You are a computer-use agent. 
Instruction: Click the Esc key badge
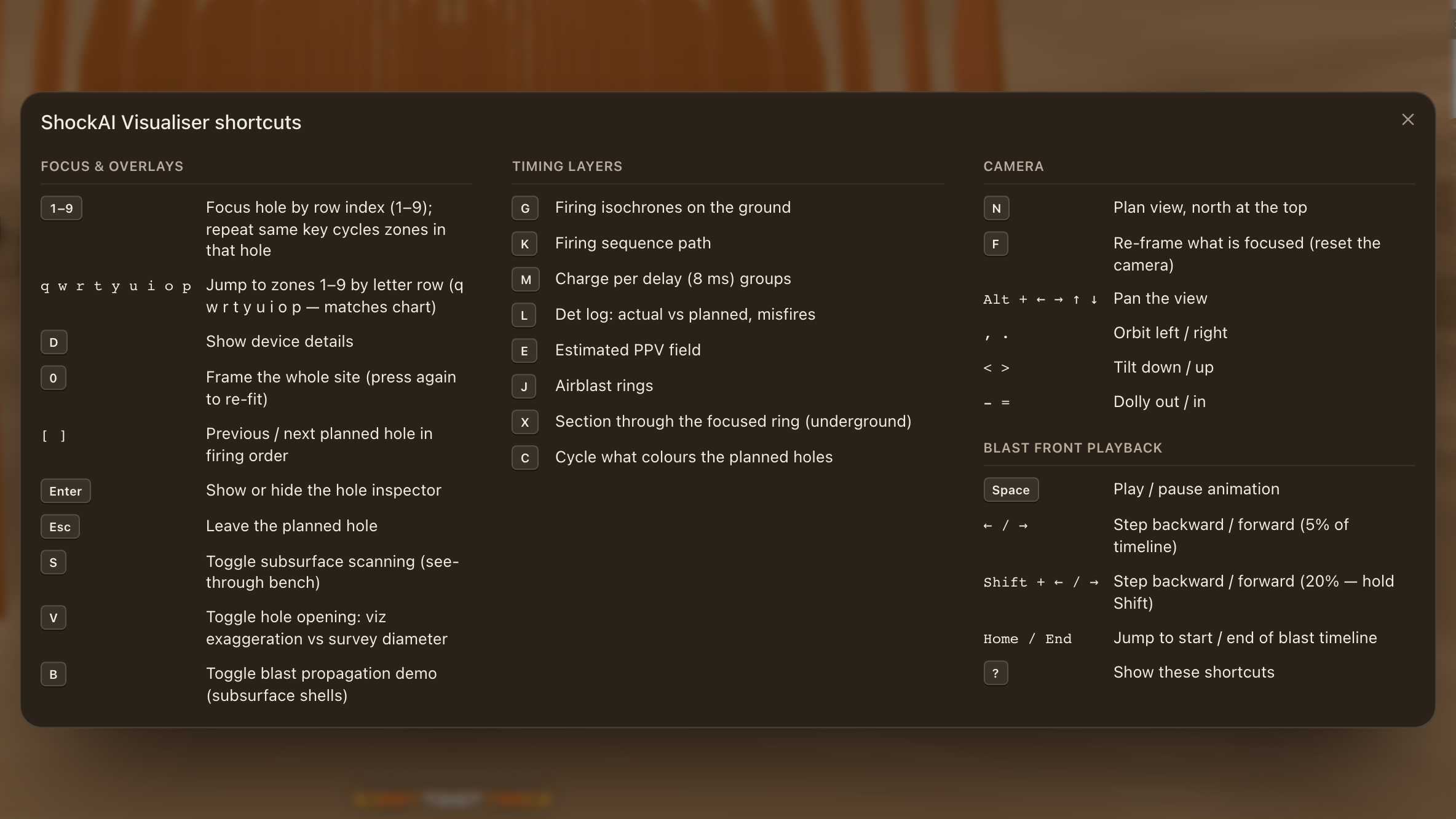click(x=60, y=527)
